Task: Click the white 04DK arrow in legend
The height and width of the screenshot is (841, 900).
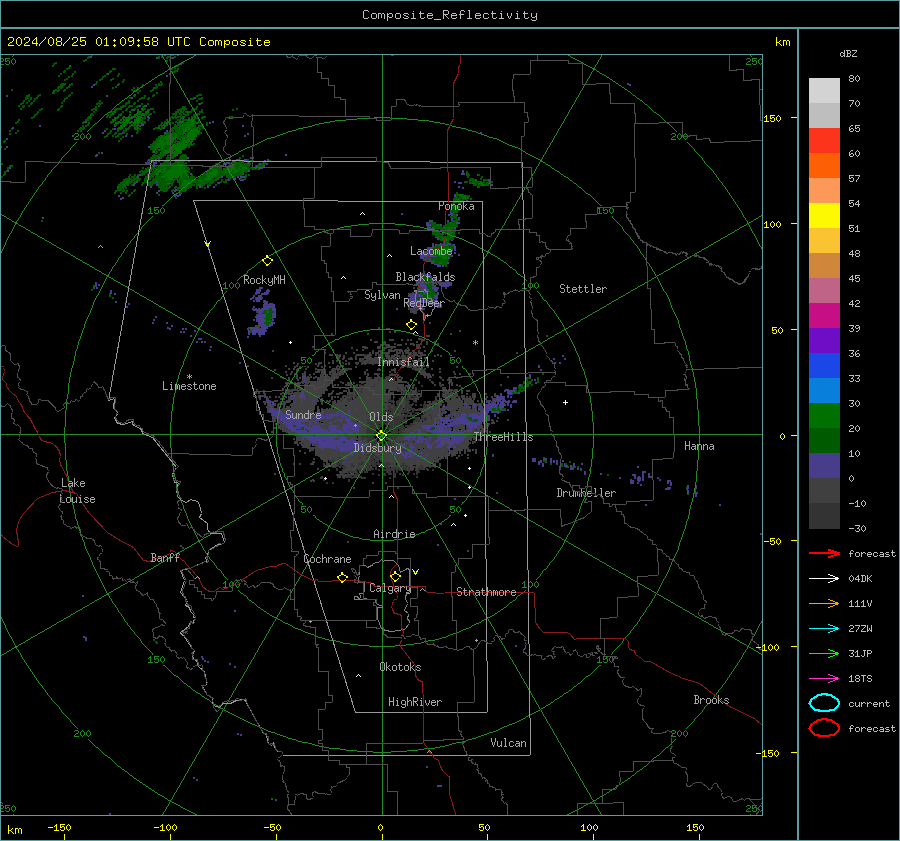Action: (x=824, y=579)
